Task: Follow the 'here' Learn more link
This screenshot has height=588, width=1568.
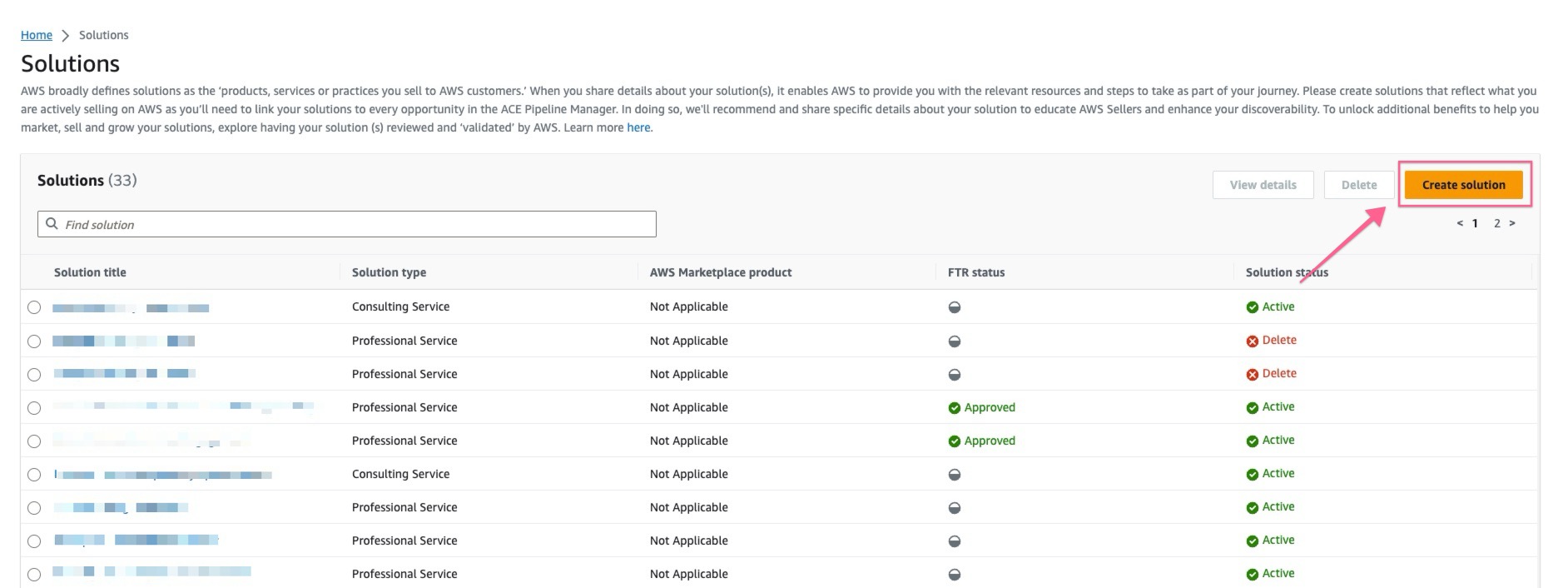Action: (x=638, y=127)
